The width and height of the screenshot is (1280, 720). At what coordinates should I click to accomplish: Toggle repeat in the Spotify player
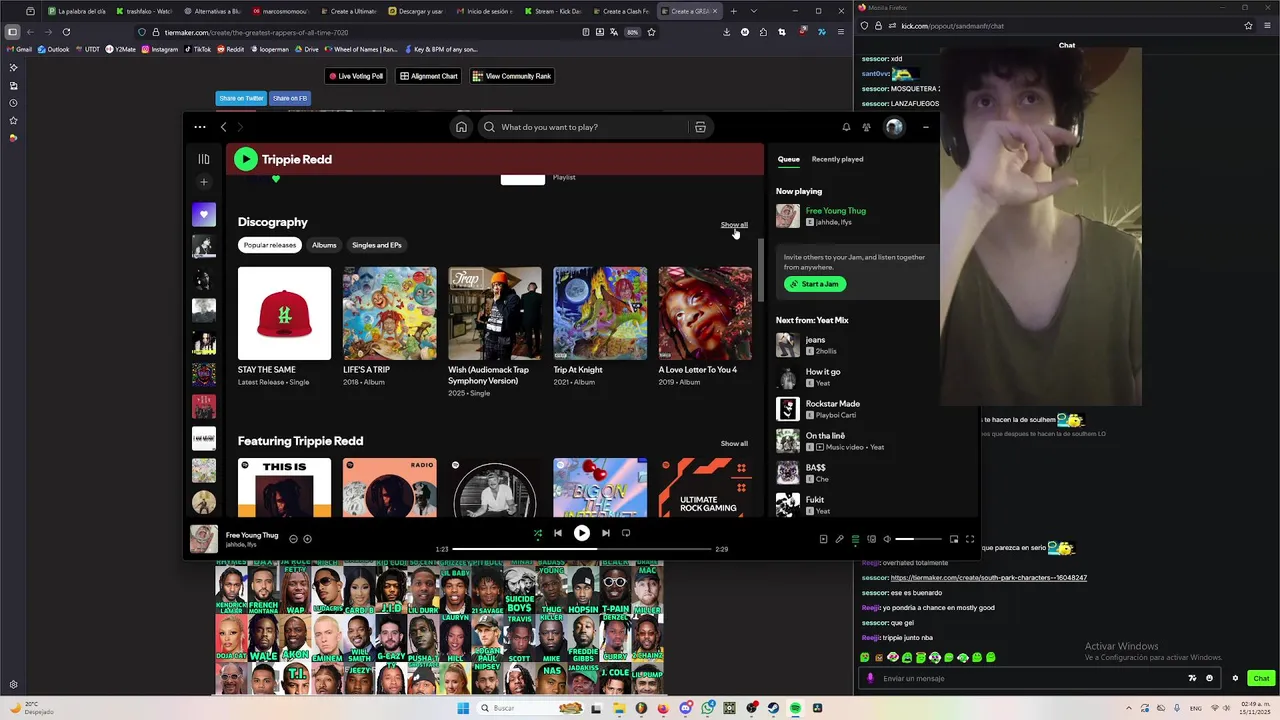pyautogui.click(x=626, y=533)
